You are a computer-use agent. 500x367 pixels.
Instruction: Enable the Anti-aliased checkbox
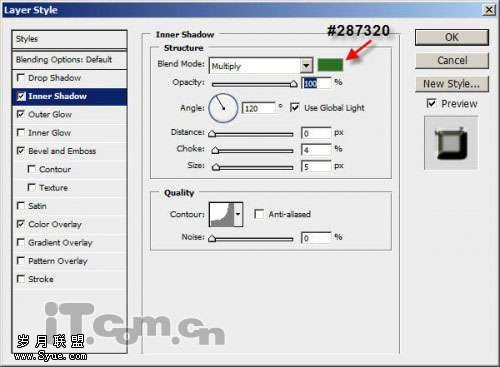pos(259,214)
